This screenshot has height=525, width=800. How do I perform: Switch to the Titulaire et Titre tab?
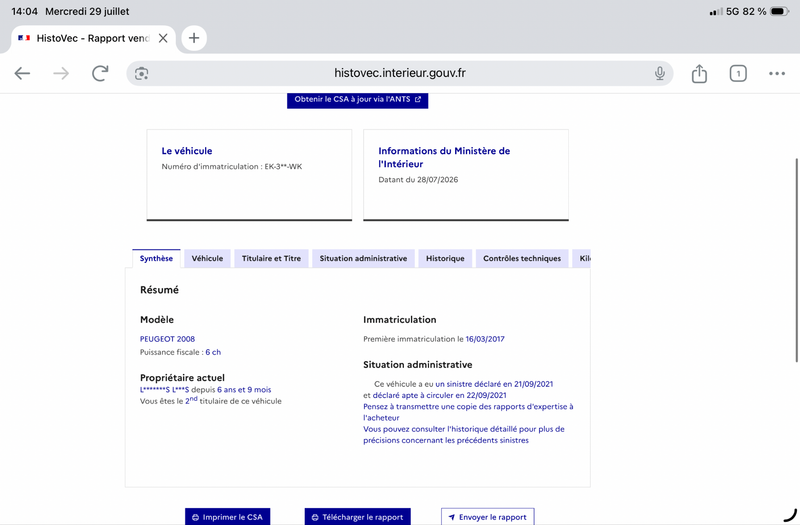(271, 258)
